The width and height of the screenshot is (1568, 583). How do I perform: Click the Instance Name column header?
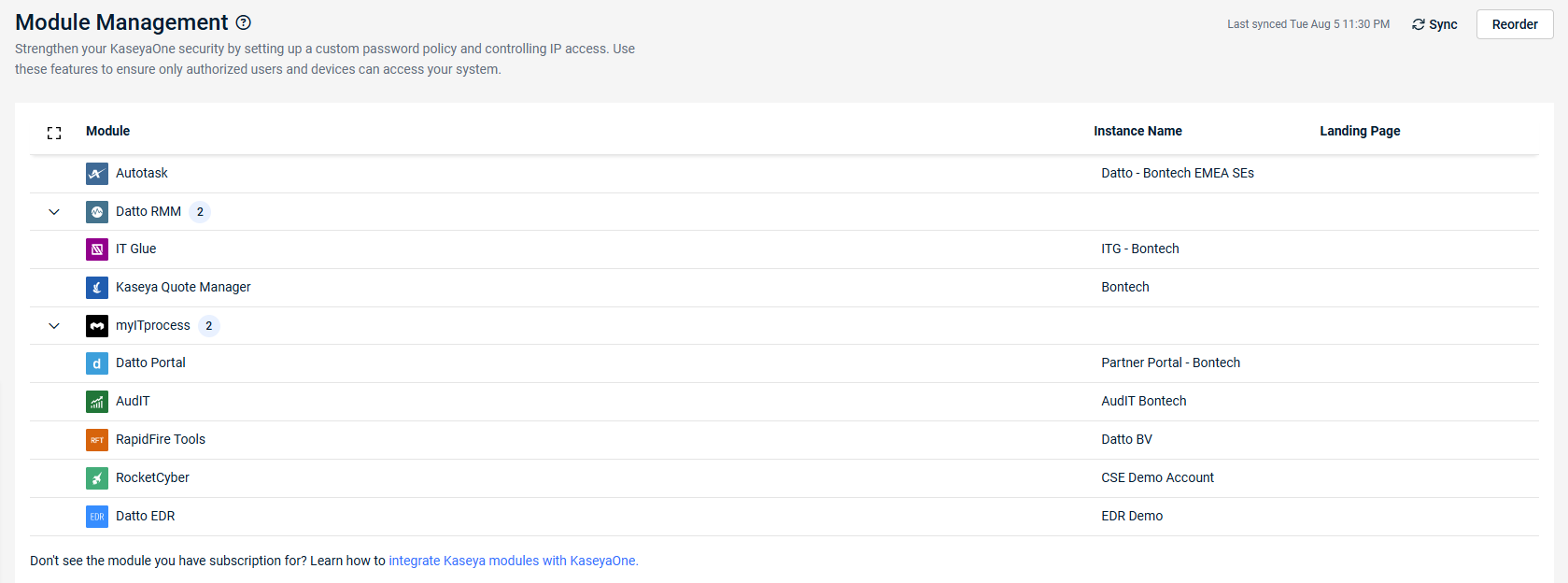1137,131
